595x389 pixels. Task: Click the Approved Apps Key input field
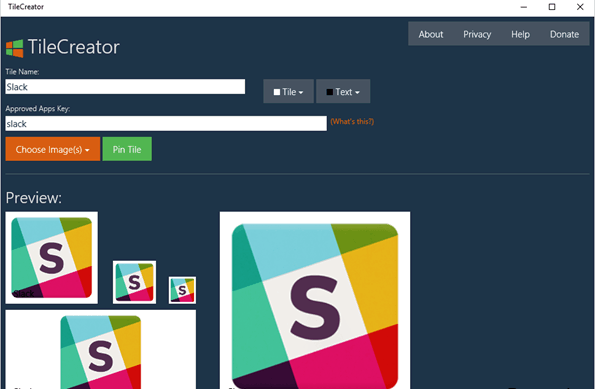(166, 123)
